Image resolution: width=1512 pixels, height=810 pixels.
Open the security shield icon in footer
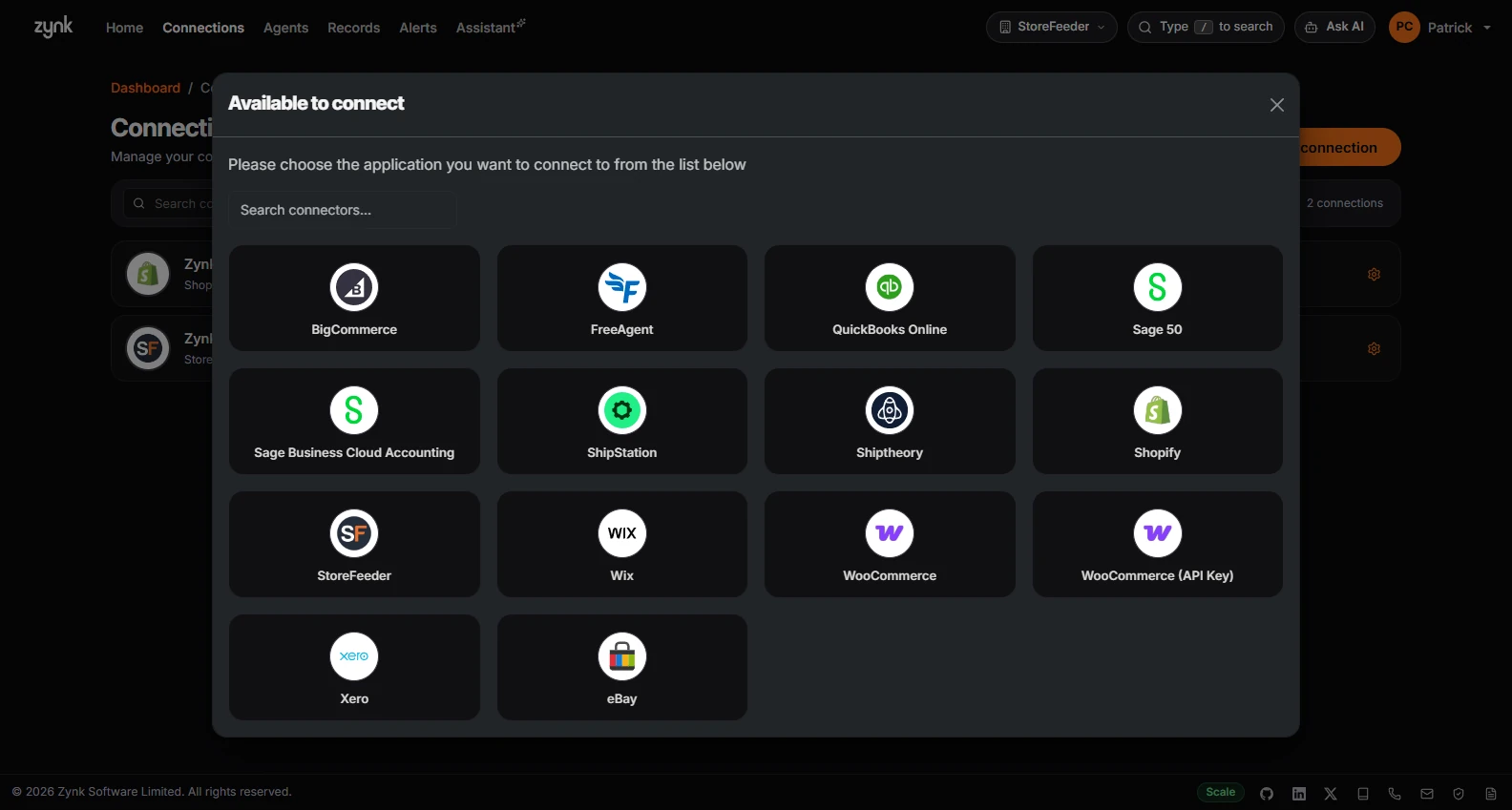pyautogui.click(x=1459, y=794)
